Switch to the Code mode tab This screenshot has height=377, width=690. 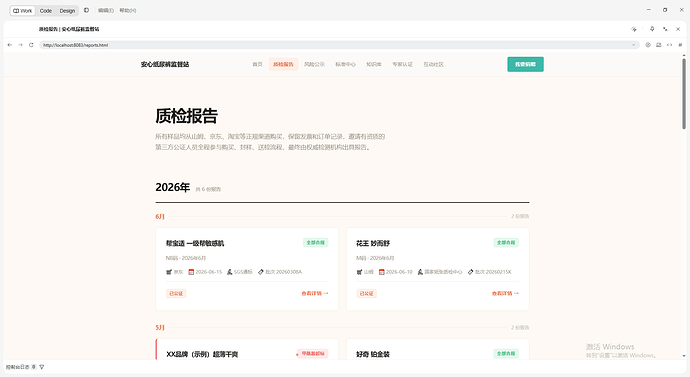coord(46,11)
